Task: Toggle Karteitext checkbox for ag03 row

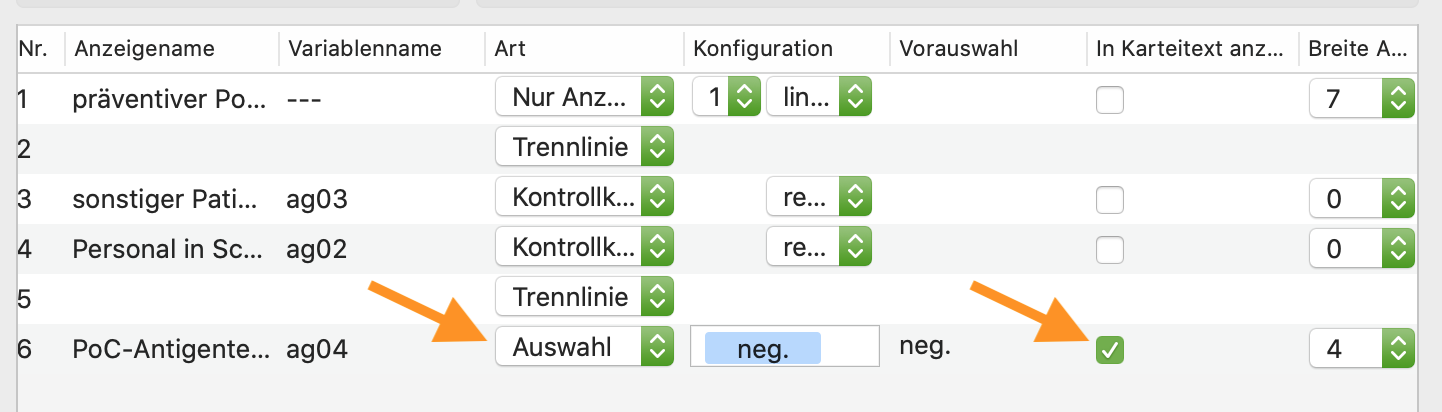Action: (x=1110, y=200)
